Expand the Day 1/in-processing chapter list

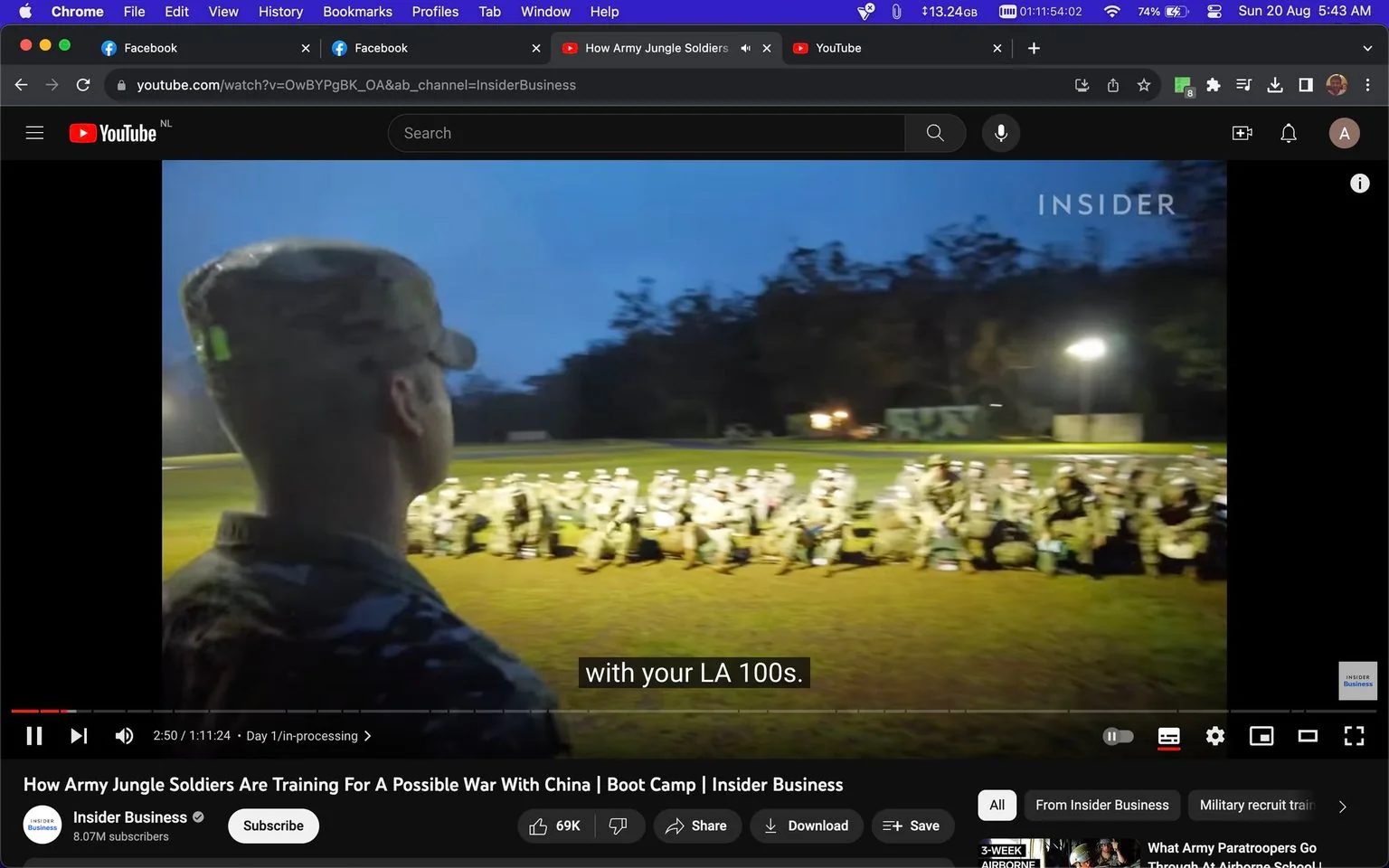[x=308, y=736]
